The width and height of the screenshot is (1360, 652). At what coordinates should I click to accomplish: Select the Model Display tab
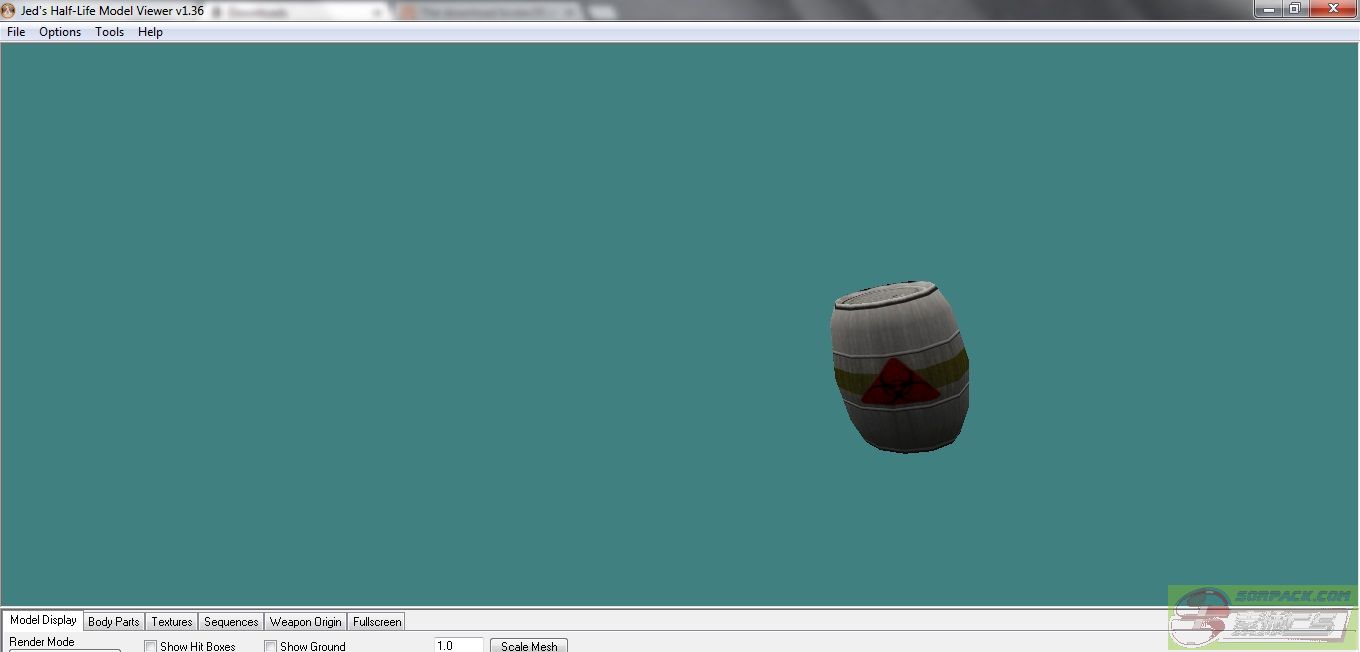point(43,620)
